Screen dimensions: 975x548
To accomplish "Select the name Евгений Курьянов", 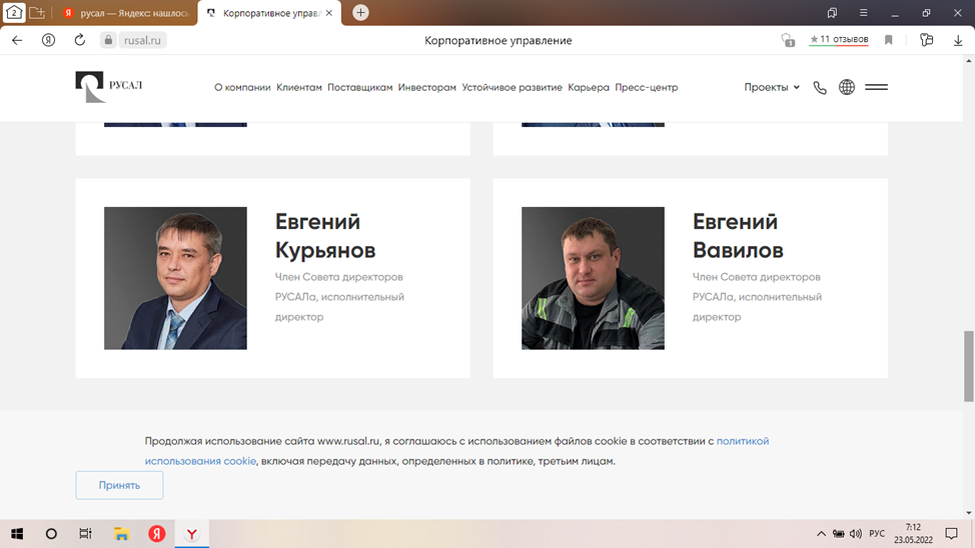I will point(325,236).
